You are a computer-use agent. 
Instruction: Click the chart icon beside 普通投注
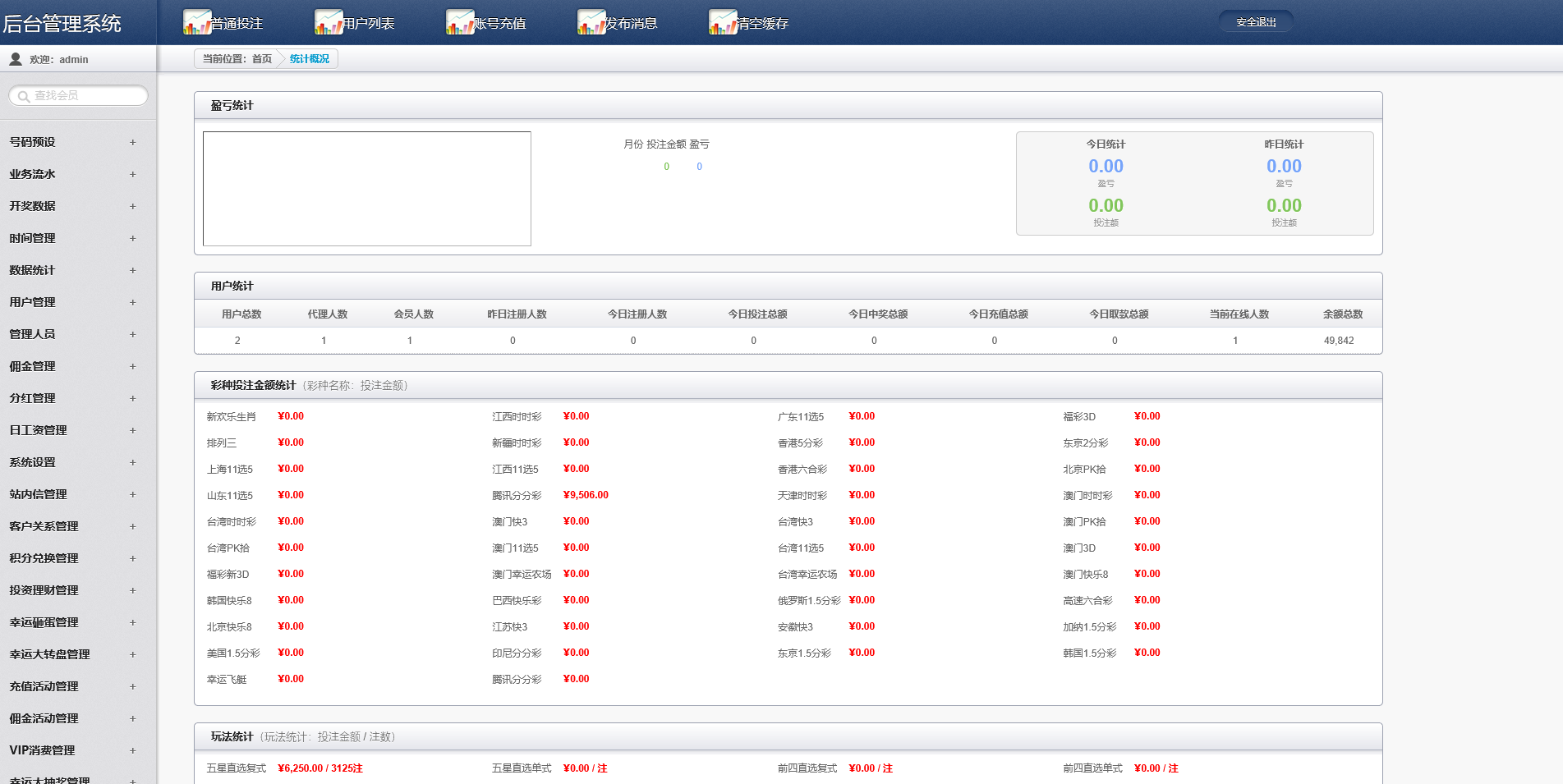click(x=197, y=22)
